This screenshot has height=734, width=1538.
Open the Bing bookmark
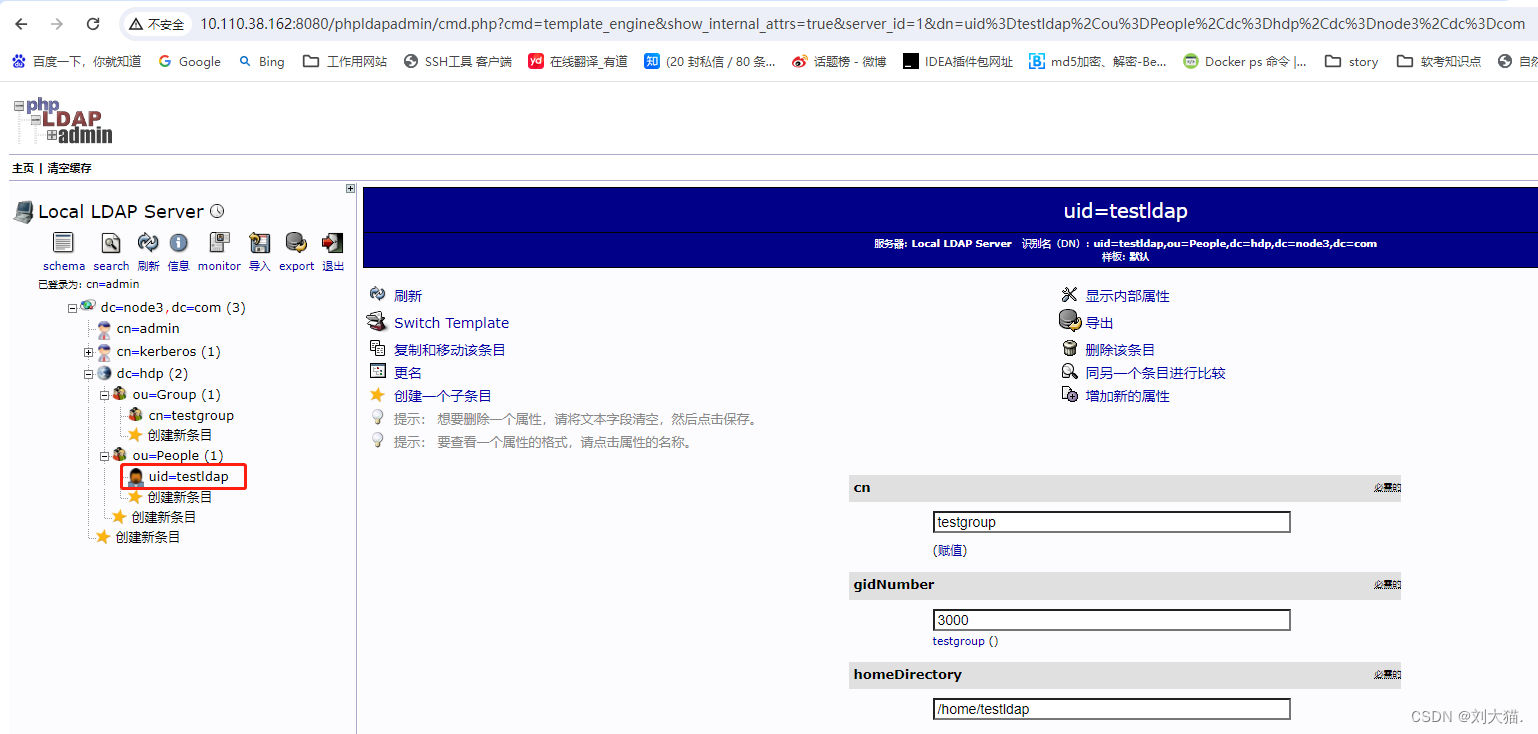click(261, 61)
